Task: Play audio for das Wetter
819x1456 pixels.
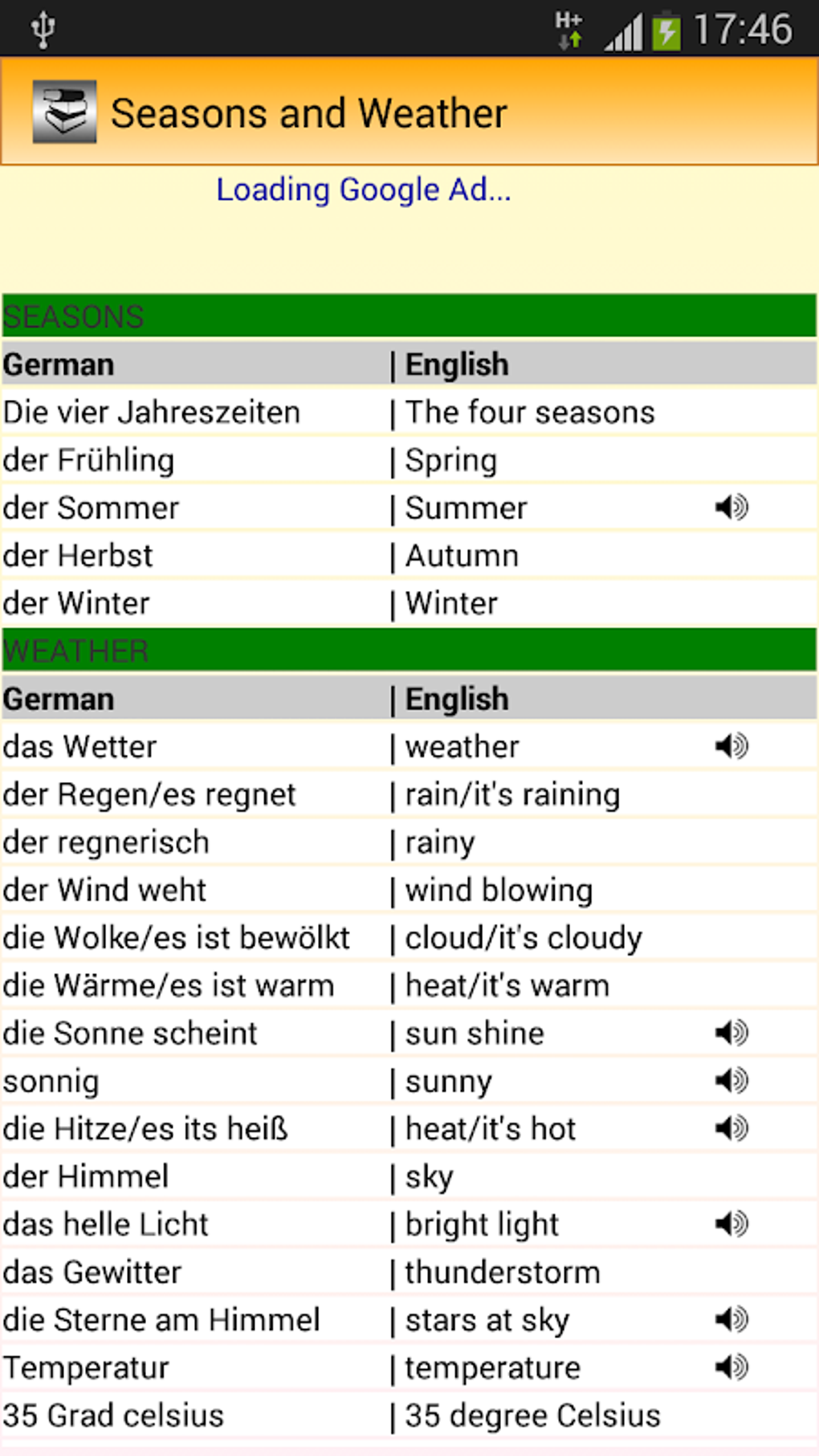Action: coord(731,746)
